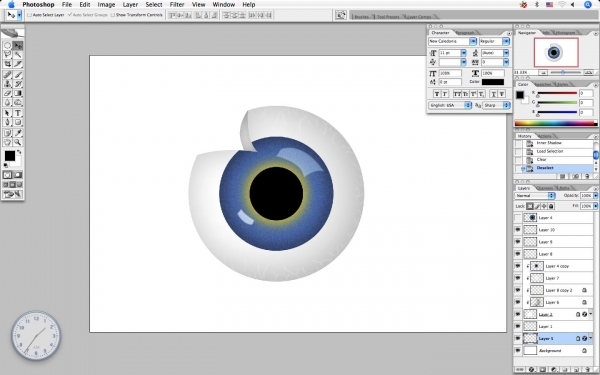Select the Shape tool
Viewport: 600px width, 375px height.
[x=18, y=122]
